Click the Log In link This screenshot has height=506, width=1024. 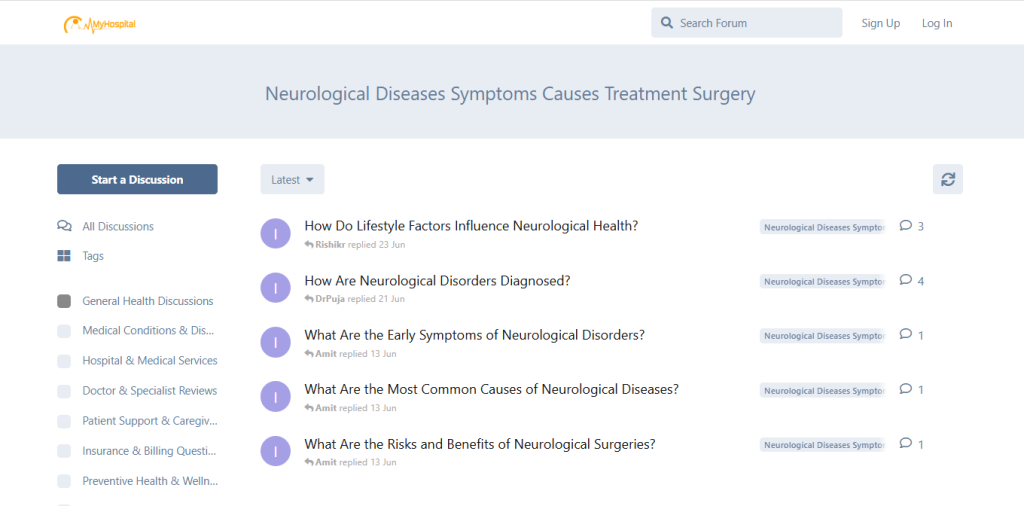tap(937, 23)
